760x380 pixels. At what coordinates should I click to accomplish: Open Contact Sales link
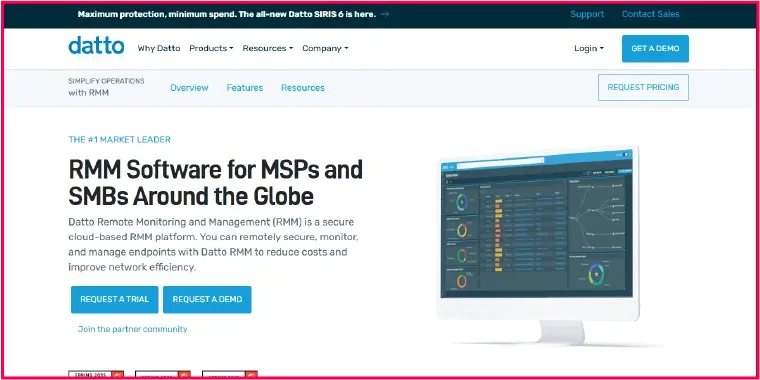(650, 14)
